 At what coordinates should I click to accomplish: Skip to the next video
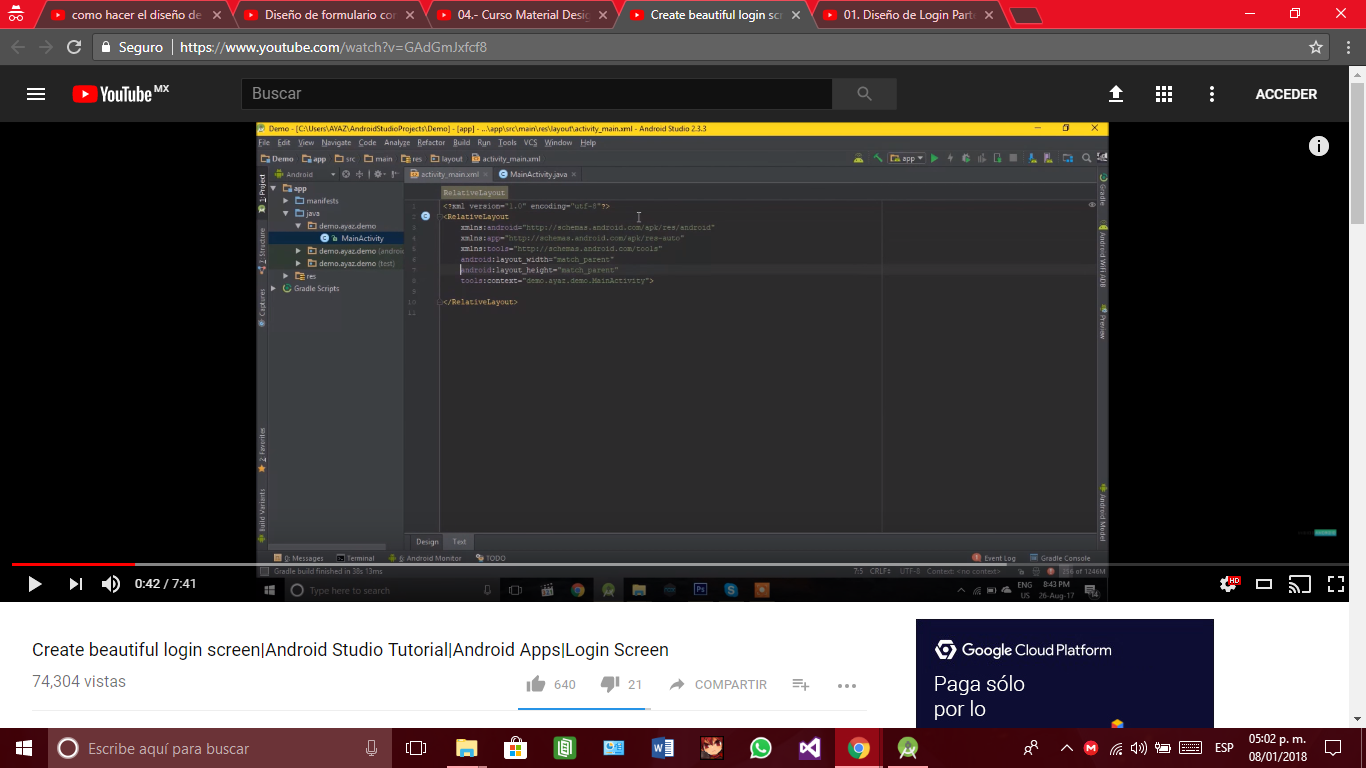click(x=76, y=584)
